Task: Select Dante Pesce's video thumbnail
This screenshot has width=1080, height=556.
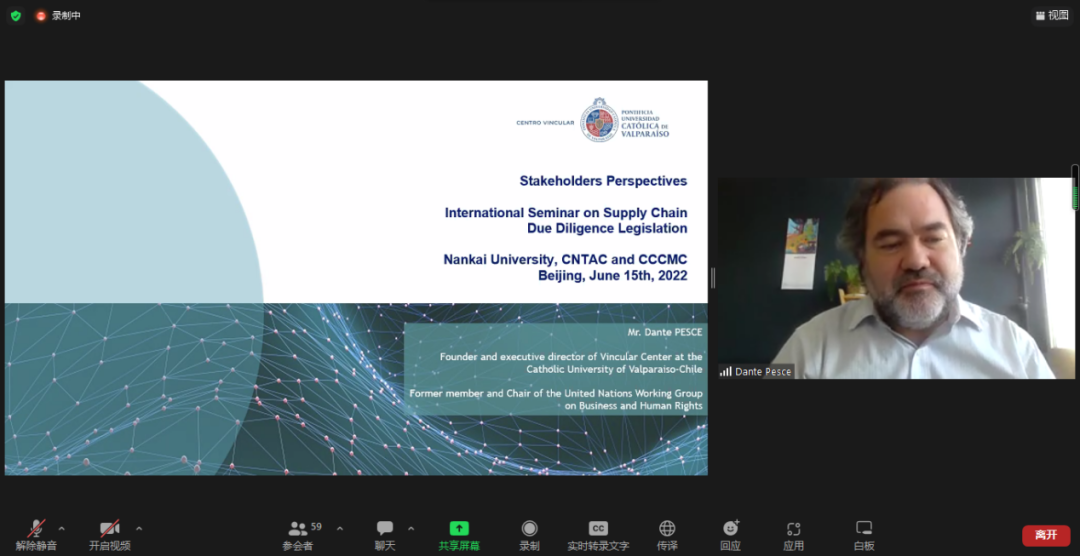Action: [896, 278]
